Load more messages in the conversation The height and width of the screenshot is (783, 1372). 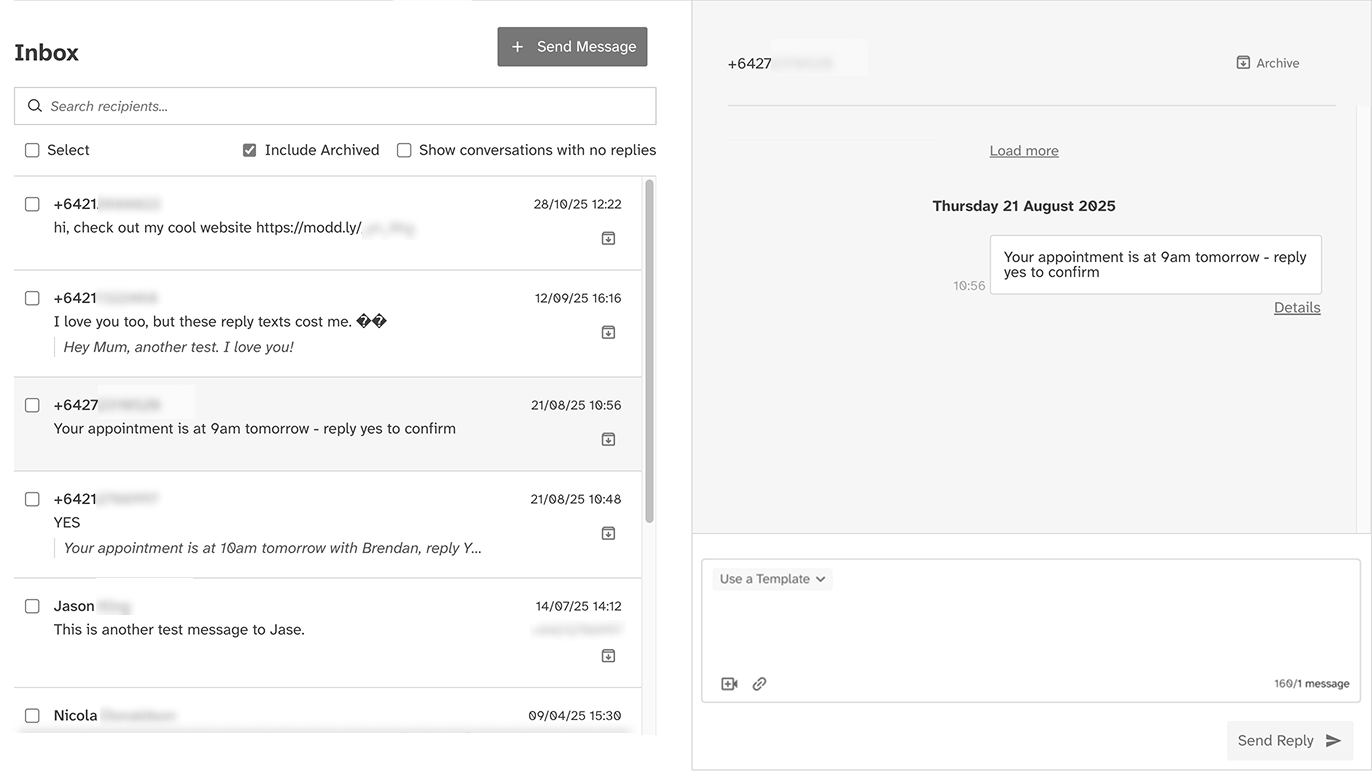[1023, 150]
